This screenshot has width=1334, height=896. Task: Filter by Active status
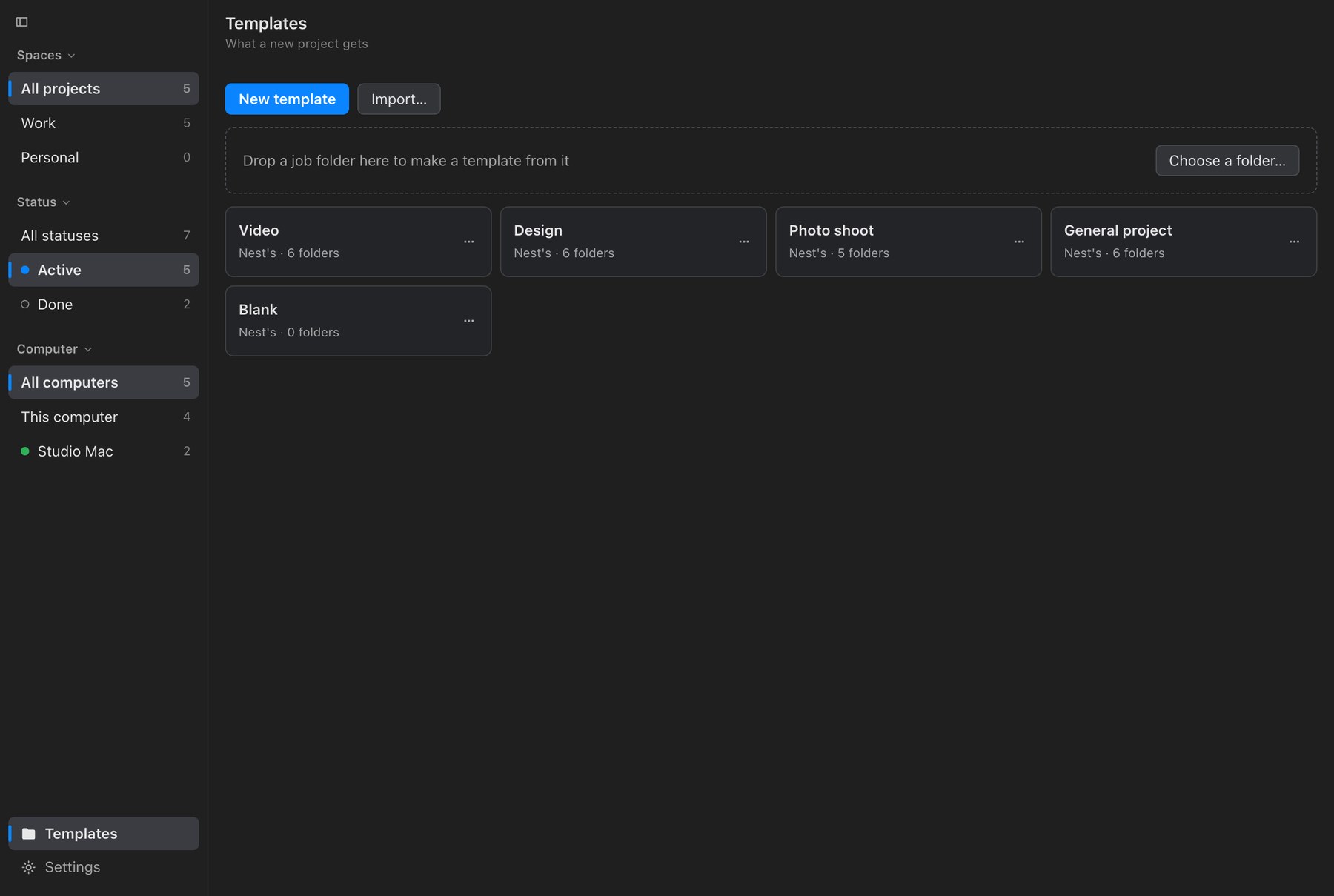(104, 270)
